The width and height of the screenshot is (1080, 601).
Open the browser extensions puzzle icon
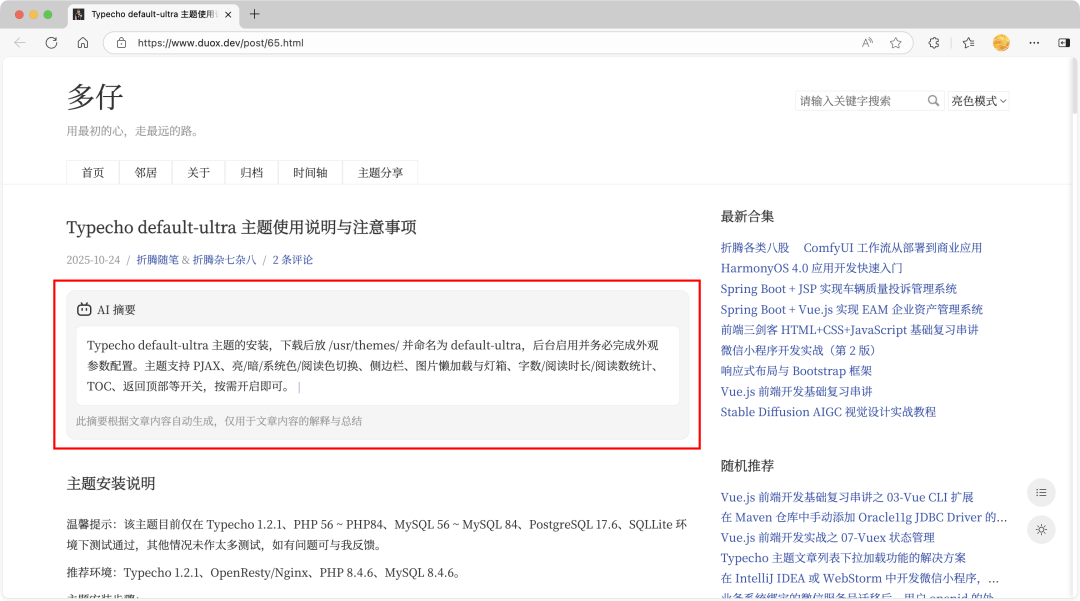934,43
